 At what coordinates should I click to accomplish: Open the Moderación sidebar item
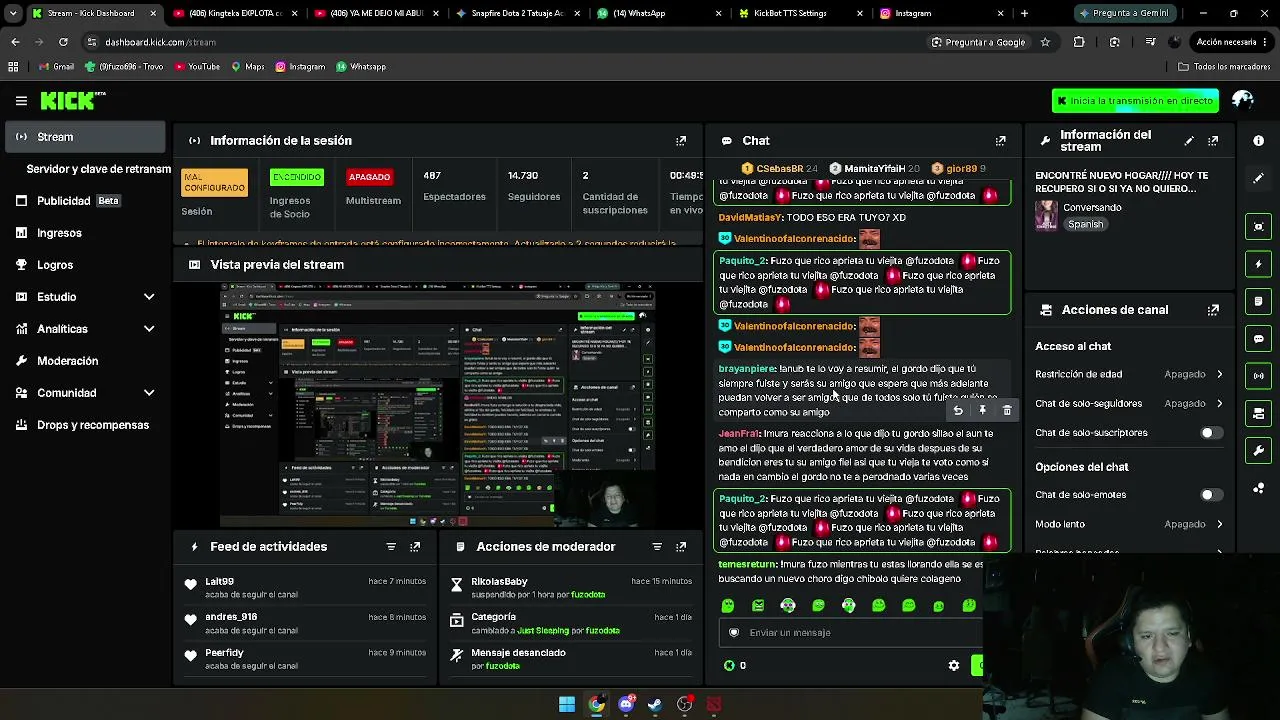[x=85, y=361]
